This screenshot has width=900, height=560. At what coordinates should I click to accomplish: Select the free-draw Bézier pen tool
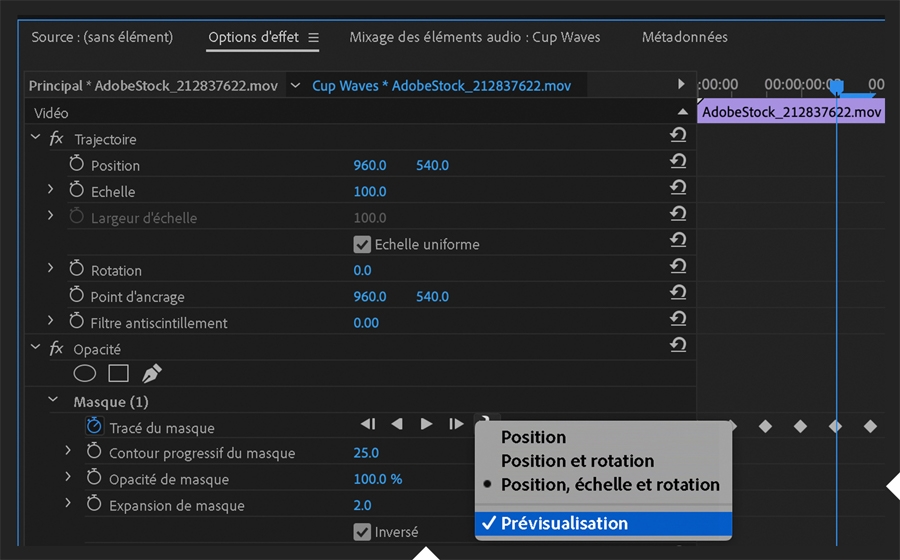[x=151, y=374]
